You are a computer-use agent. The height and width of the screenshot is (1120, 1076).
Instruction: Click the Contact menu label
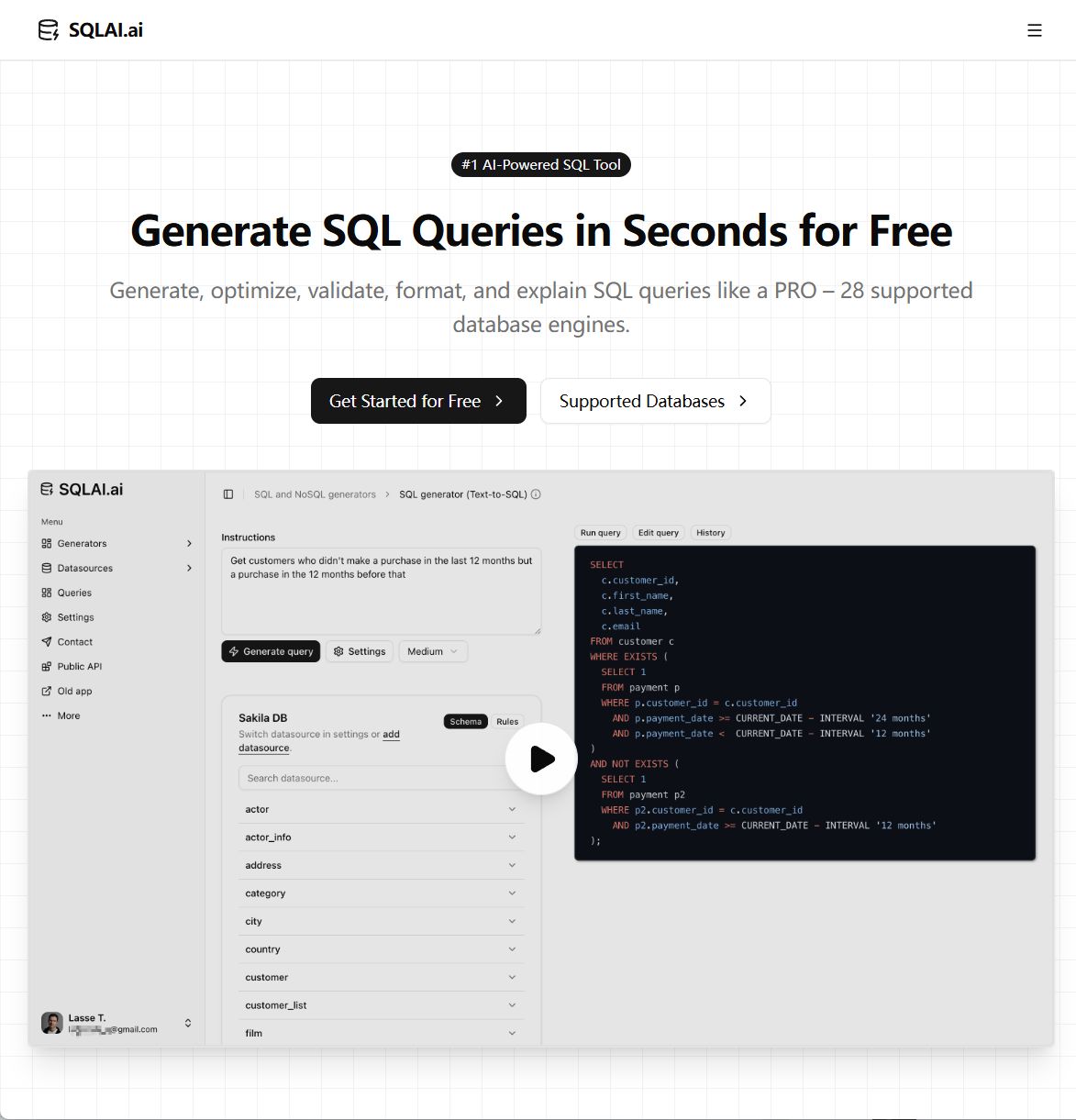click(75, 642)
